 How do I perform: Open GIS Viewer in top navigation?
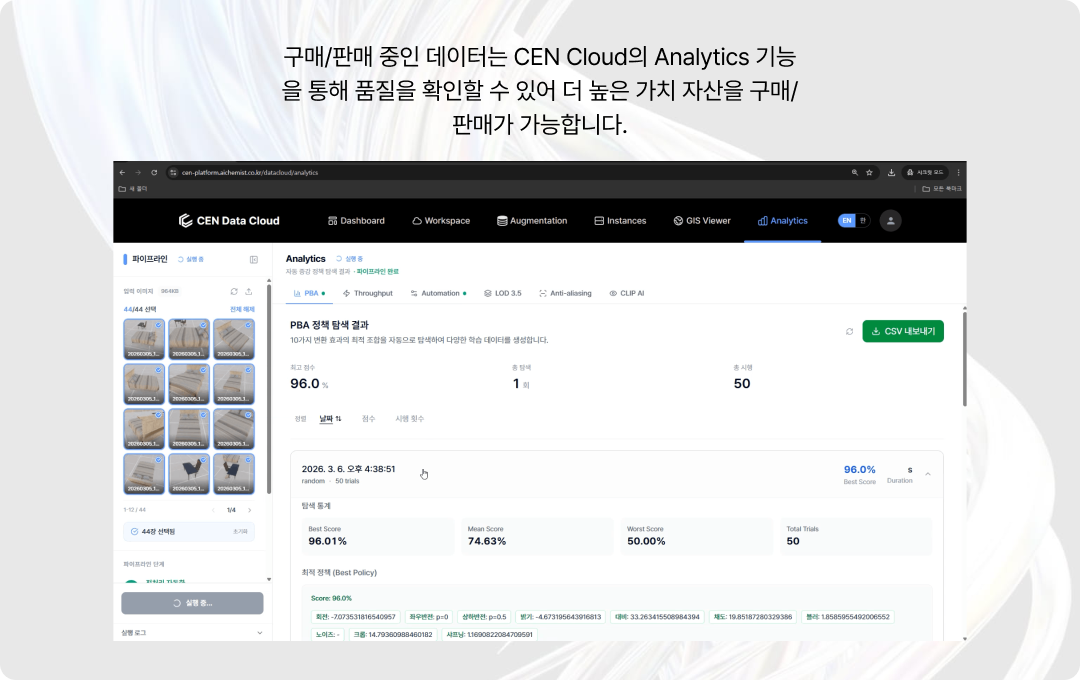tap(702, 220)
